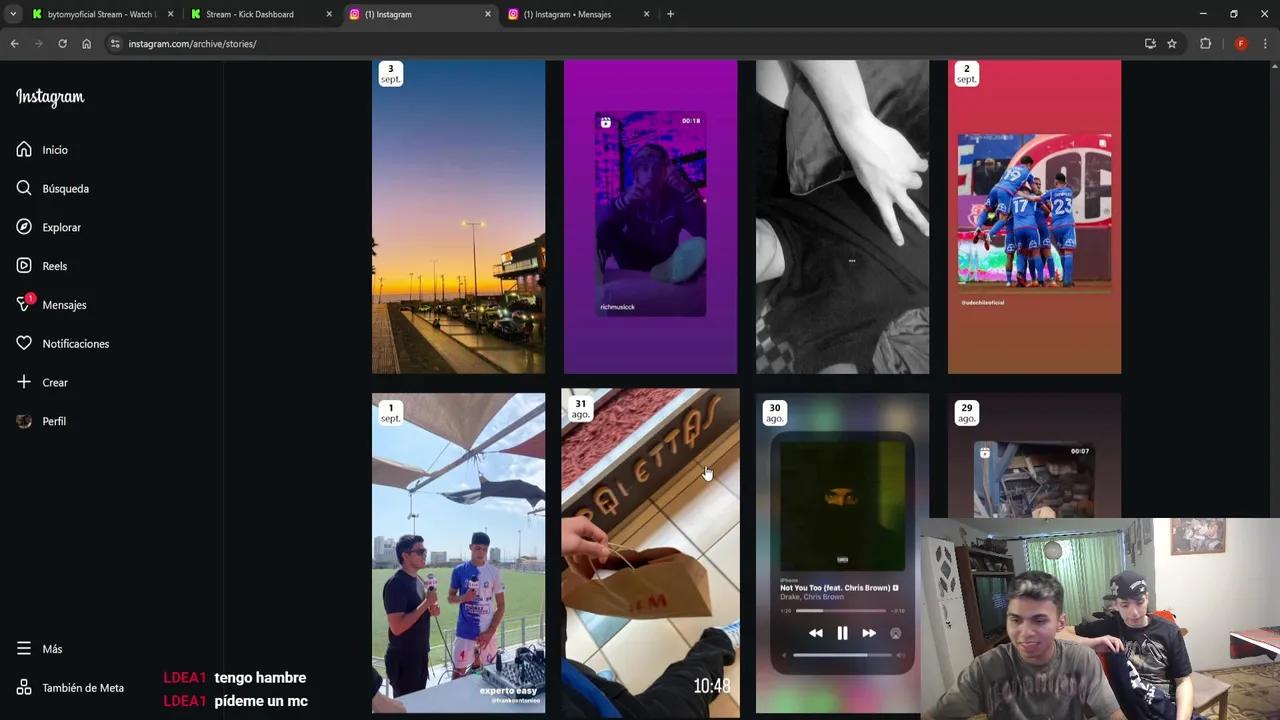Bookmark this page with the star icon
The image size is (1280, 720).
pos(1171,44)
